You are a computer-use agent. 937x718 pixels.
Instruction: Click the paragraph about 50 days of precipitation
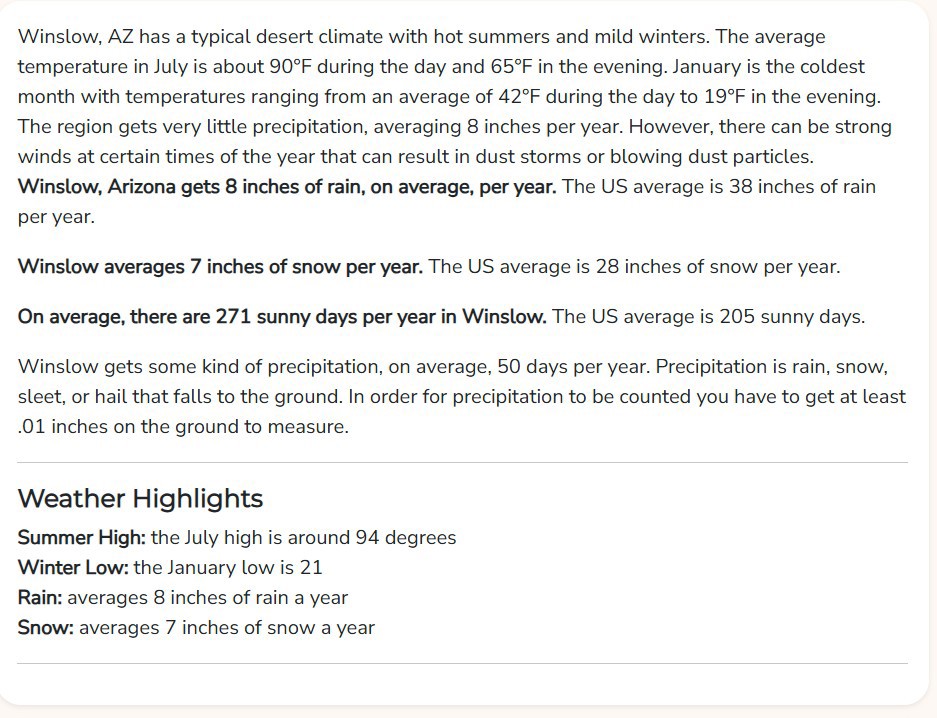(x=462, y=397)
